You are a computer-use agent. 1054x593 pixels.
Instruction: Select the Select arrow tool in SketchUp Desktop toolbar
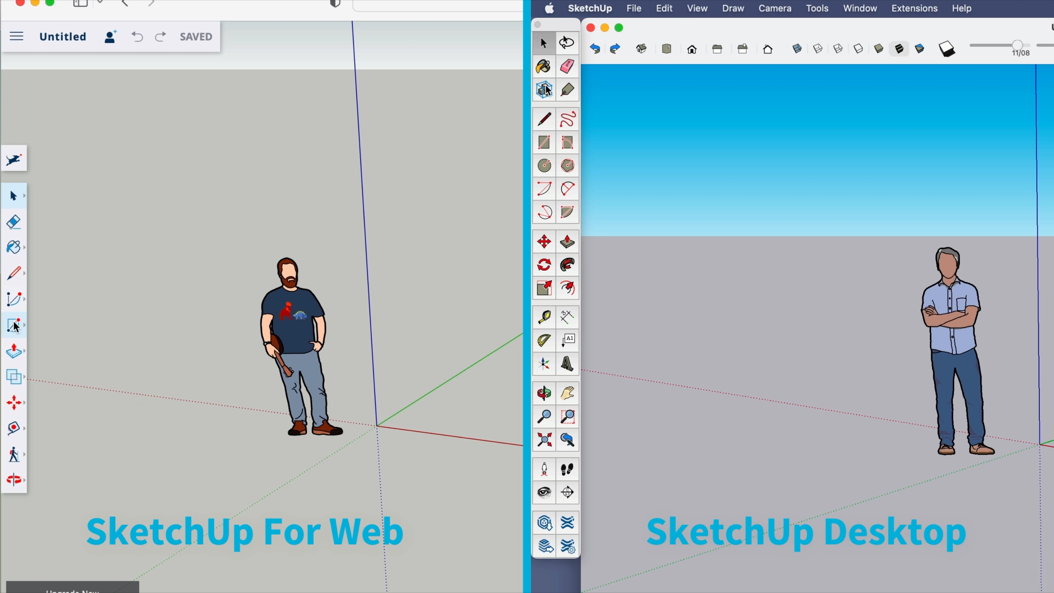coord(544,43)
